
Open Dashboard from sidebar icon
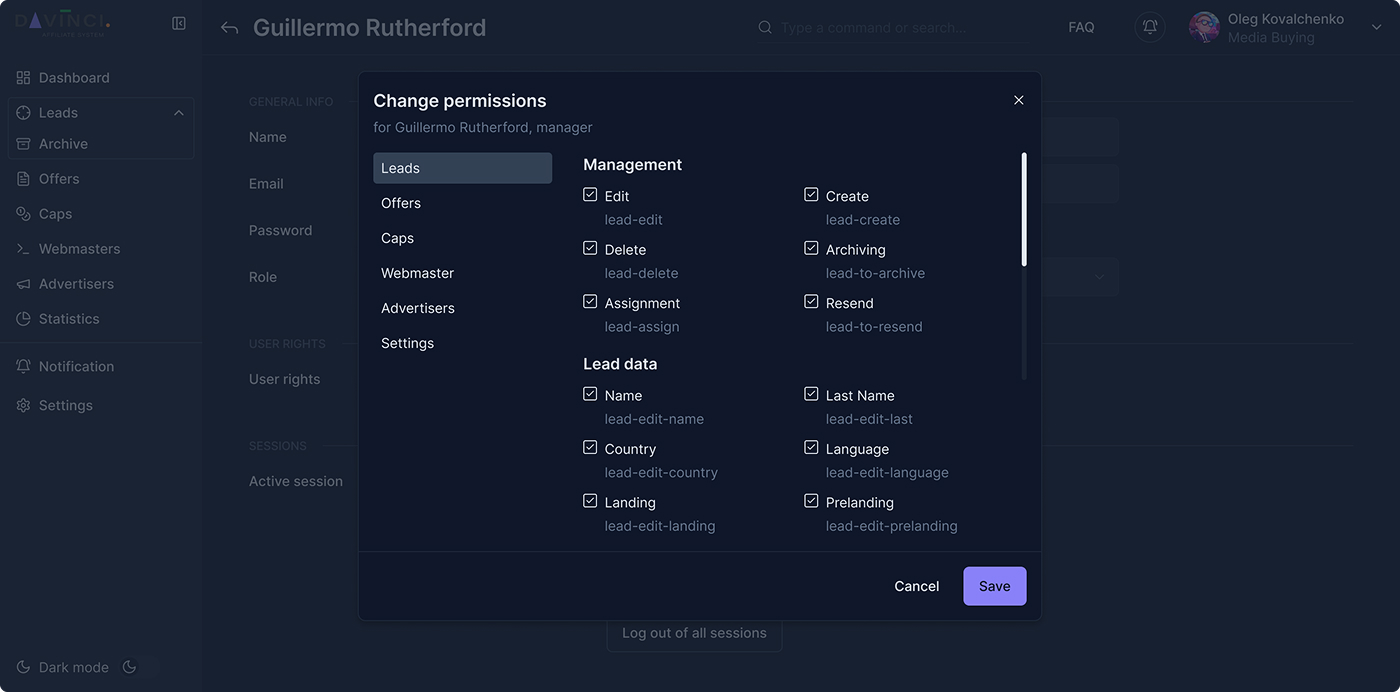pyautogui.click(x=23, y=78)
